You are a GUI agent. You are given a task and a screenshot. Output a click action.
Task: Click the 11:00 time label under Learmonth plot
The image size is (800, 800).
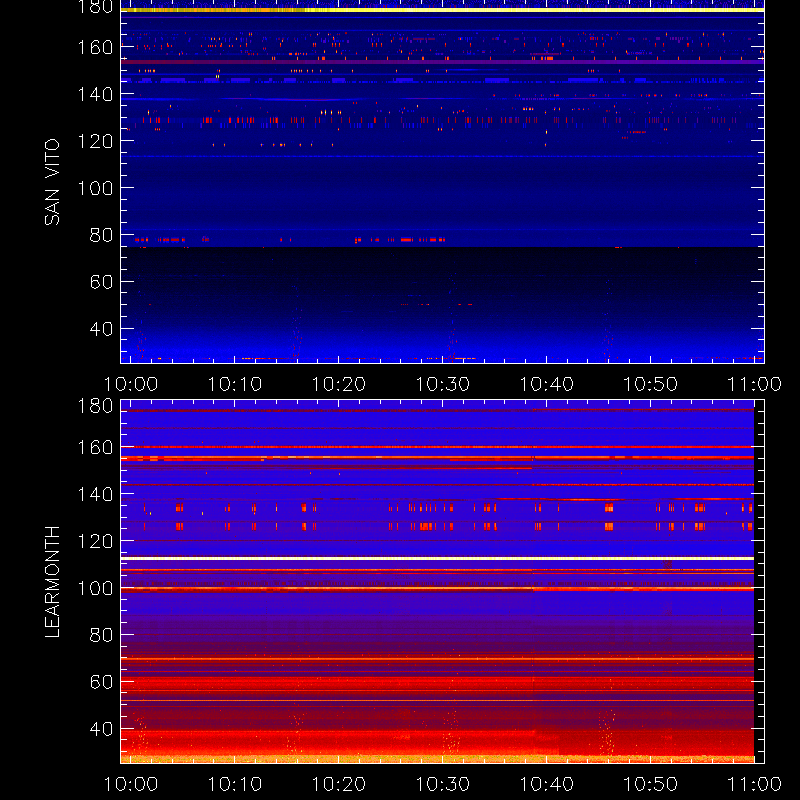(755, 784)
